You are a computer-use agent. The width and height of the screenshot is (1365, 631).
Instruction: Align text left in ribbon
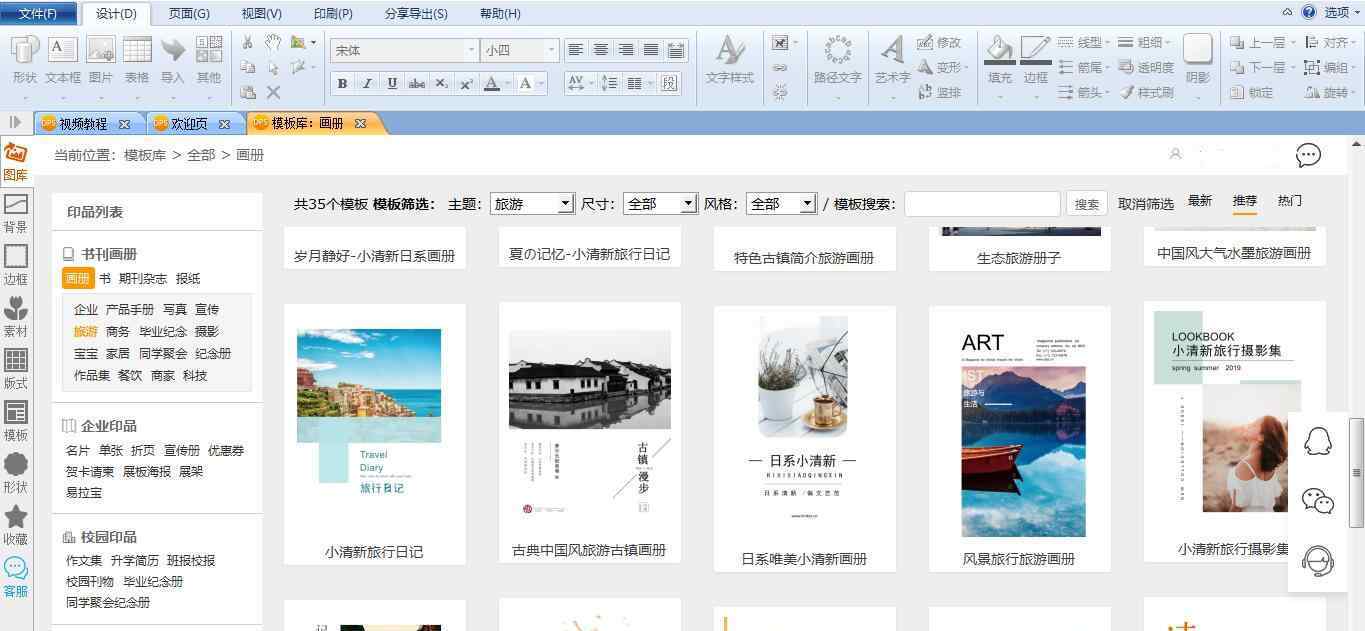[576, 49]
